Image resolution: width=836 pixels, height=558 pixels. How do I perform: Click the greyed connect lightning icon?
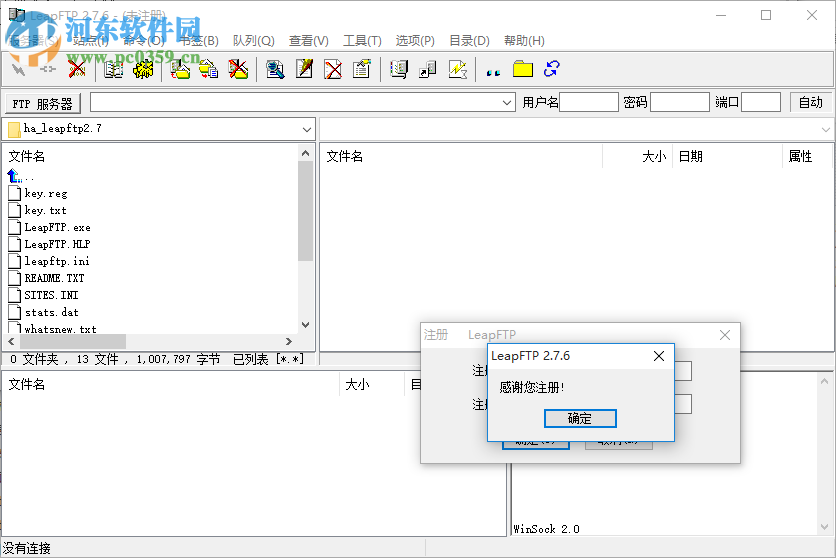click(19, 69)
